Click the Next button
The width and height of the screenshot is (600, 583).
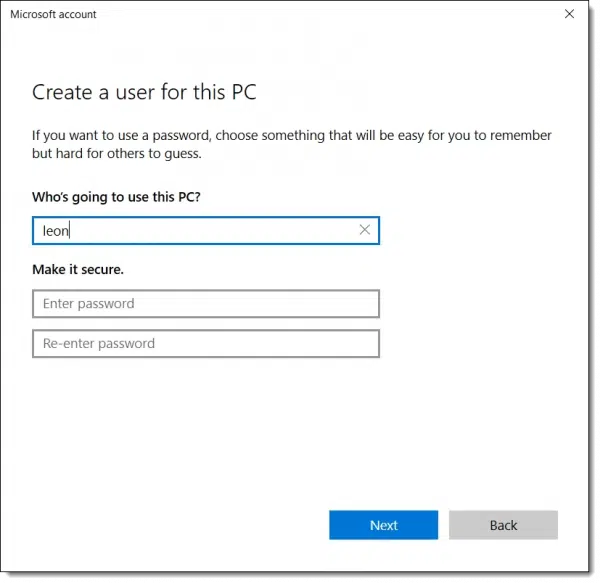tap(383, 525)
